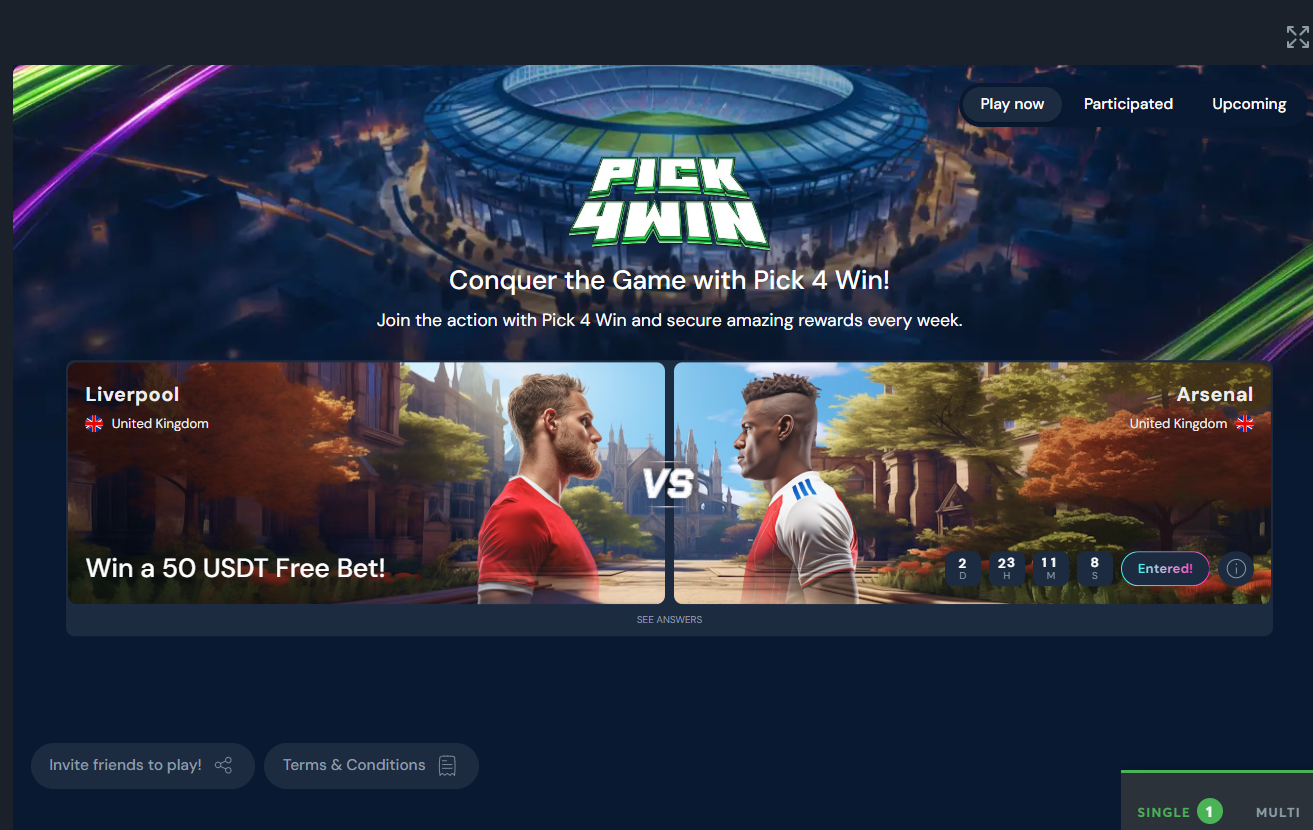Click the Arsenal United Kingdom flag icon

(1244, 423)
